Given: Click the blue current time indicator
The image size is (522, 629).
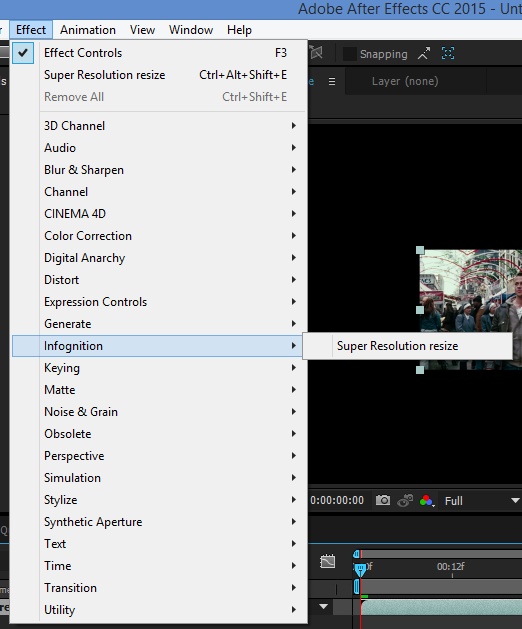Looking at the screenshot, I should pyautogui.click(x=360, y=569).
